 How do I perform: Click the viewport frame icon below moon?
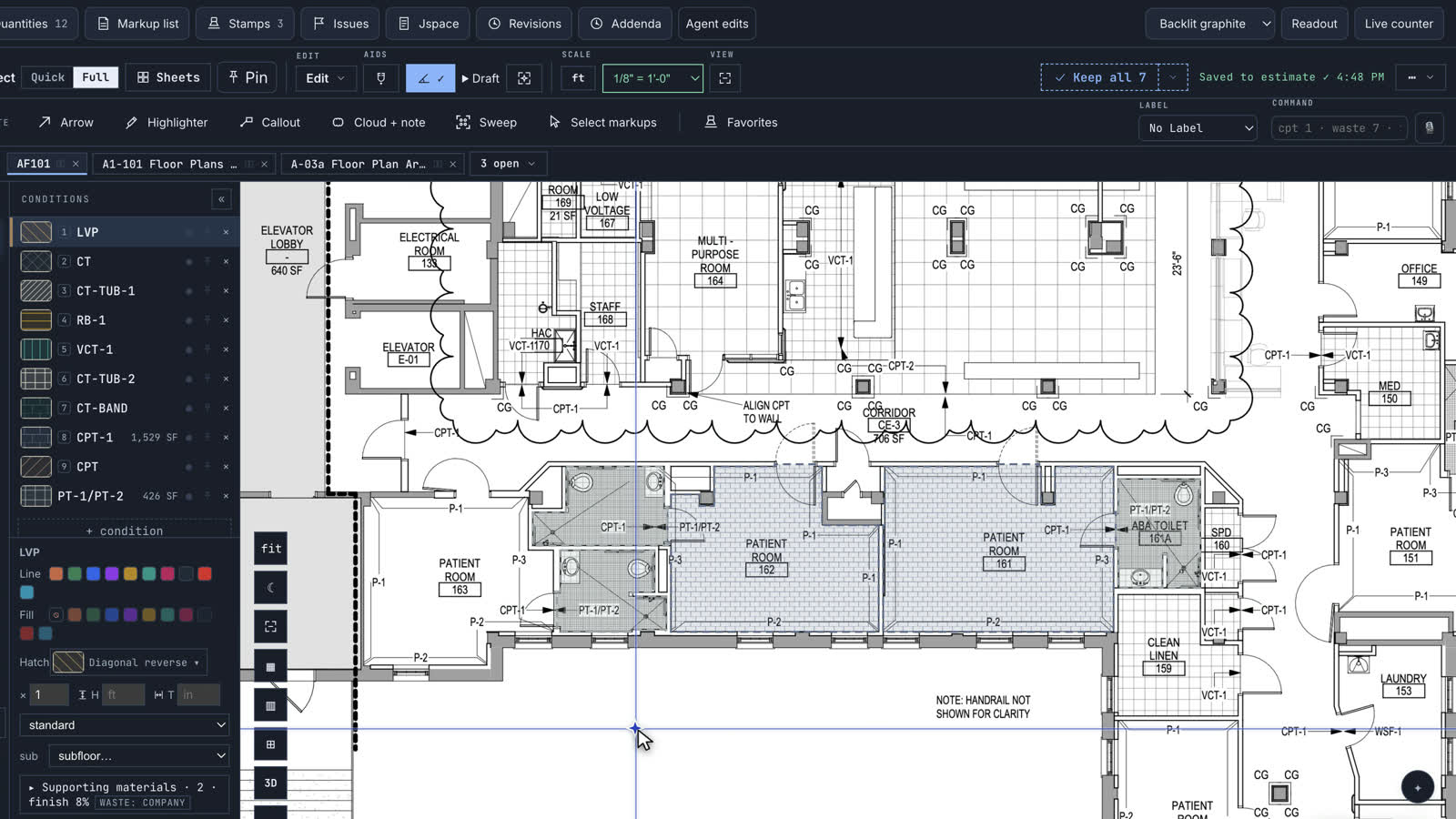tap(270, 627)
